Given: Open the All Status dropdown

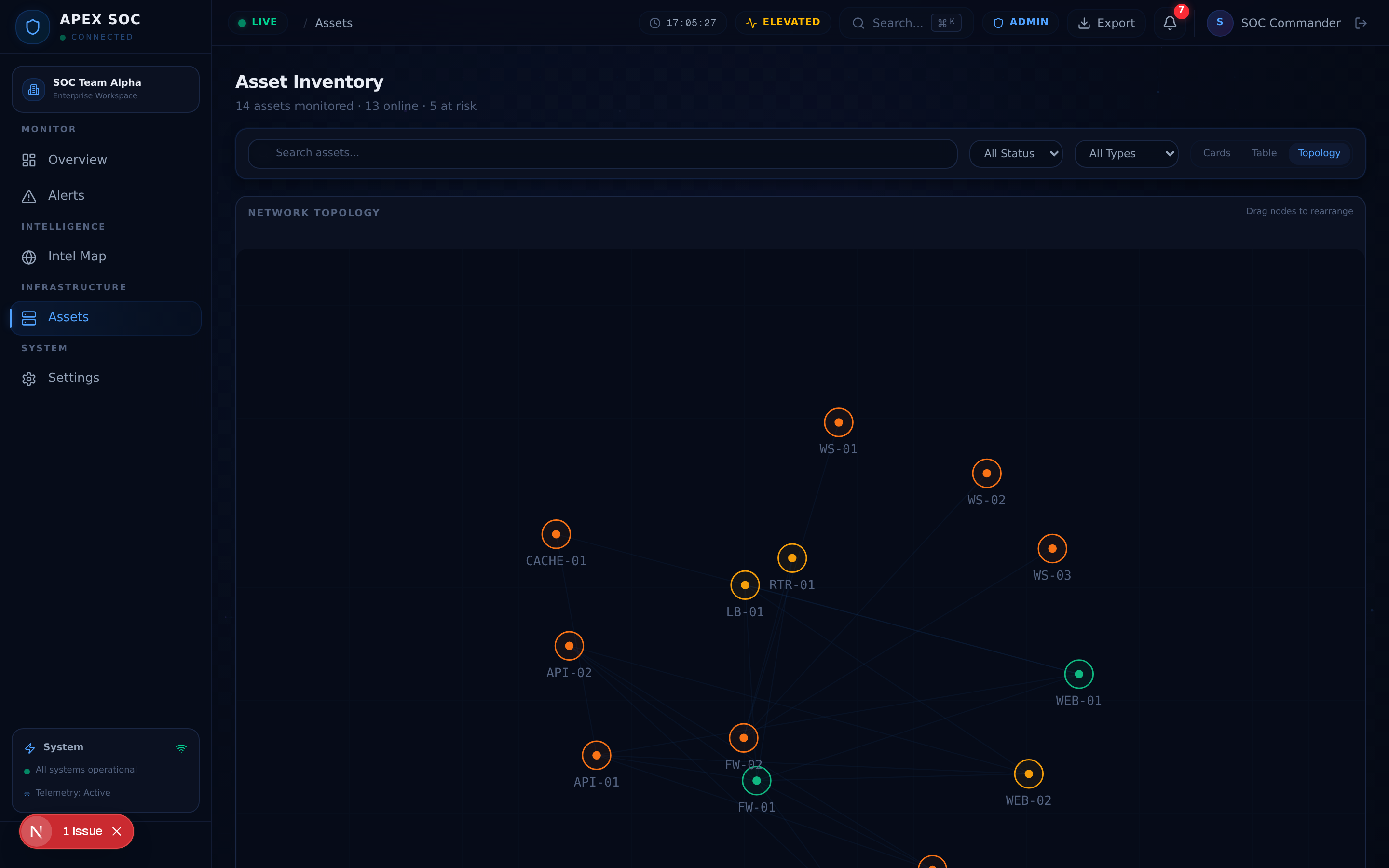Looking at the screenshot, I should [x=1016, y=154].
